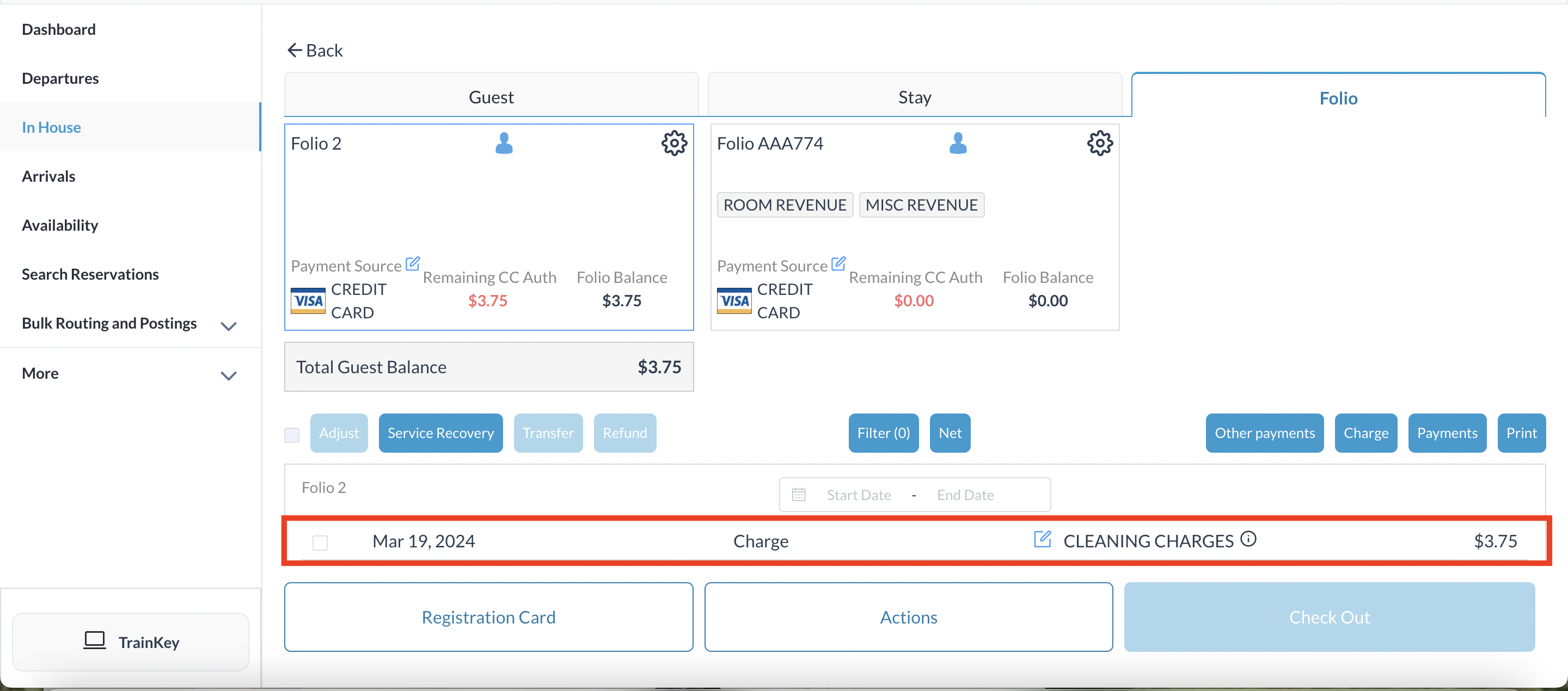Edit Folio AAA774 payment source
Image resolution: width=1568 pixels, height=691 pixels.
(838, 263)
